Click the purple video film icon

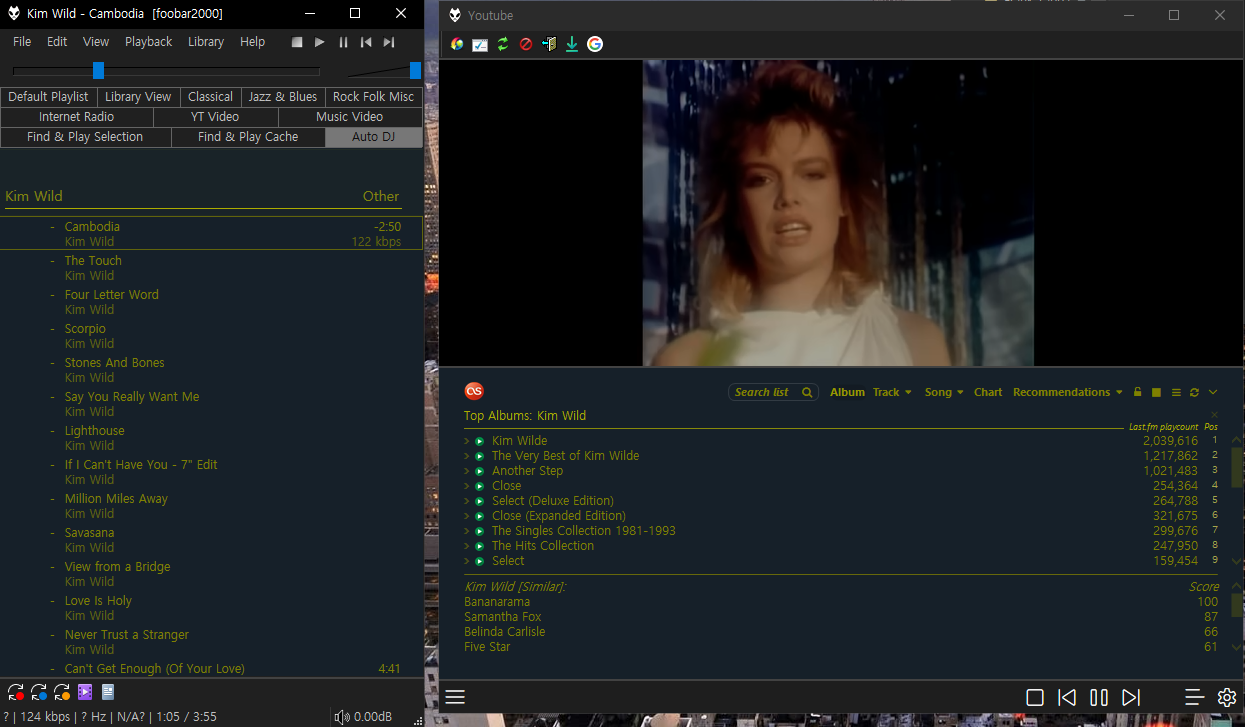[x=85, y=691]
